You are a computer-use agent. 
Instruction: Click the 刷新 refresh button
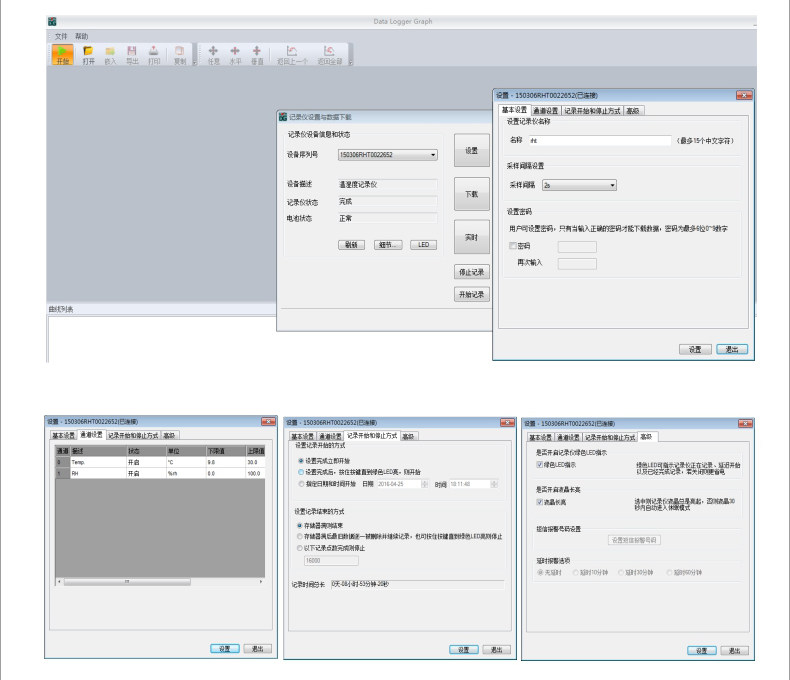click(x=351, y=245)
